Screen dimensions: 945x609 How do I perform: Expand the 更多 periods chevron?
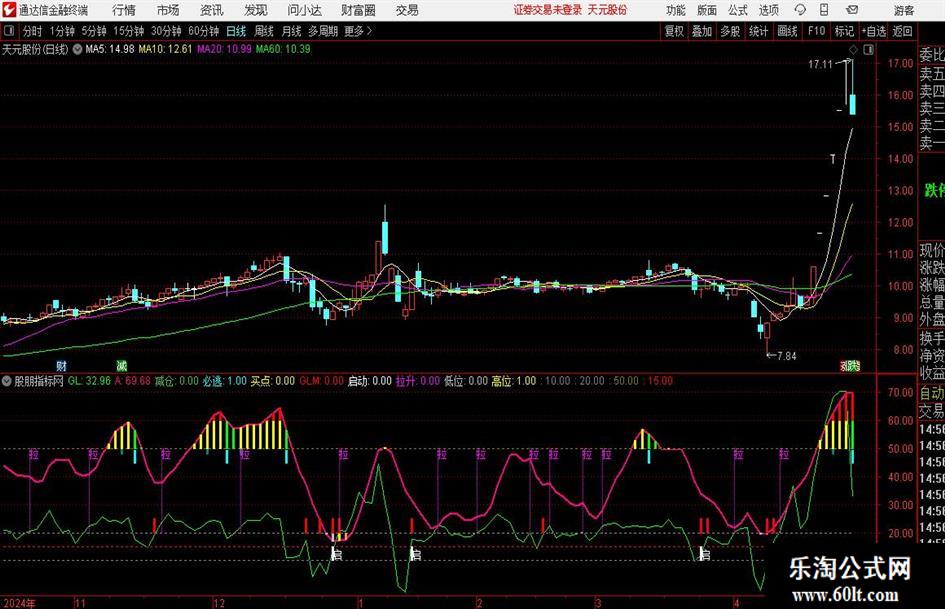pyautogui.click(x=369, y=31)
